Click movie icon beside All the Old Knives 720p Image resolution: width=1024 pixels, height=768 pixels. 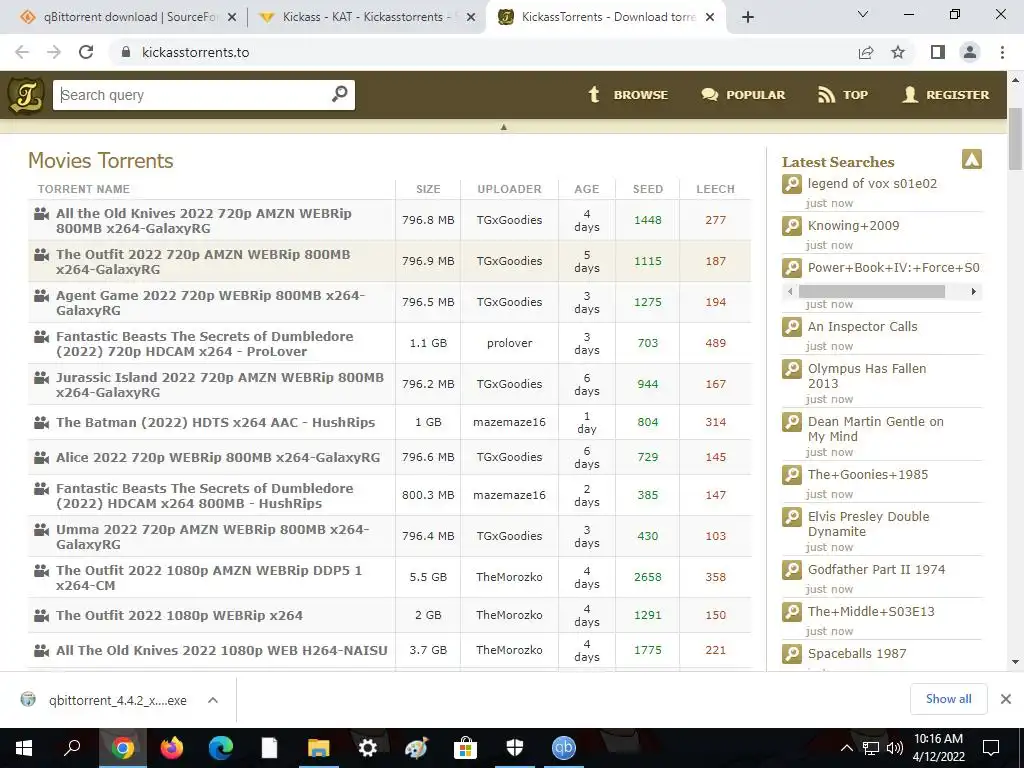click(x=42, y=214)
